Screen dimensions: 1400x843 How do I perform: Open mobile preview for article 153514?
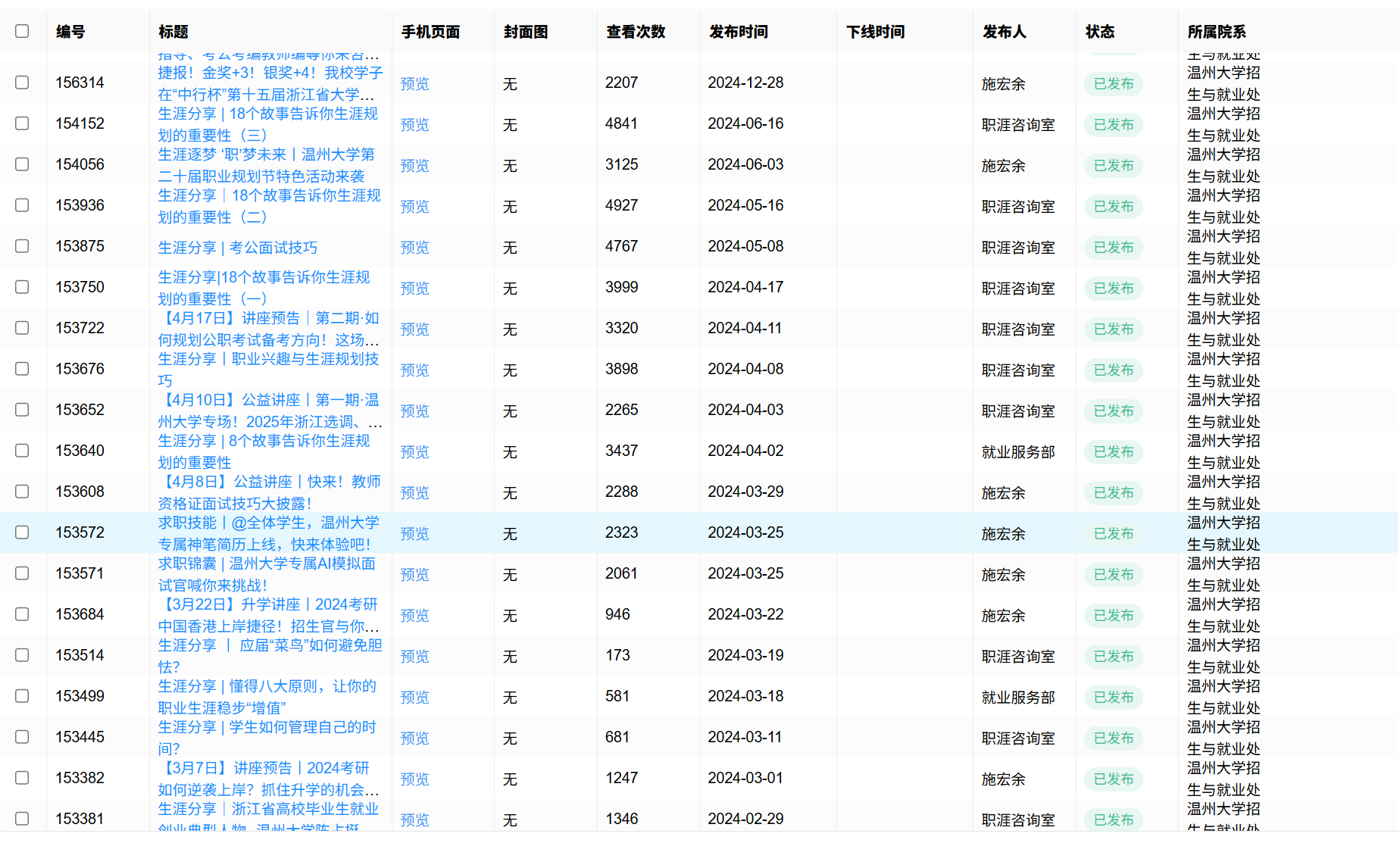pyautogui.click(x=414, y=657)
